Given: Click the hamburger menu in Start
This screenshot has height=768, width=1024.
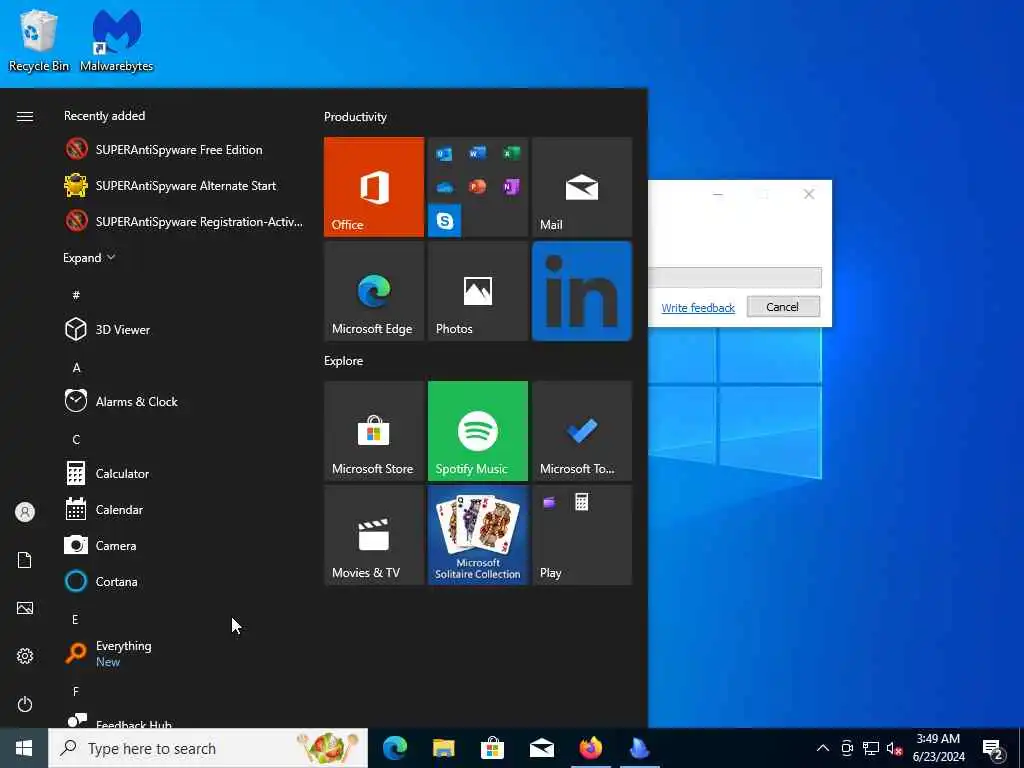Looking at the screenshot, I should click(x=25, y=116).
